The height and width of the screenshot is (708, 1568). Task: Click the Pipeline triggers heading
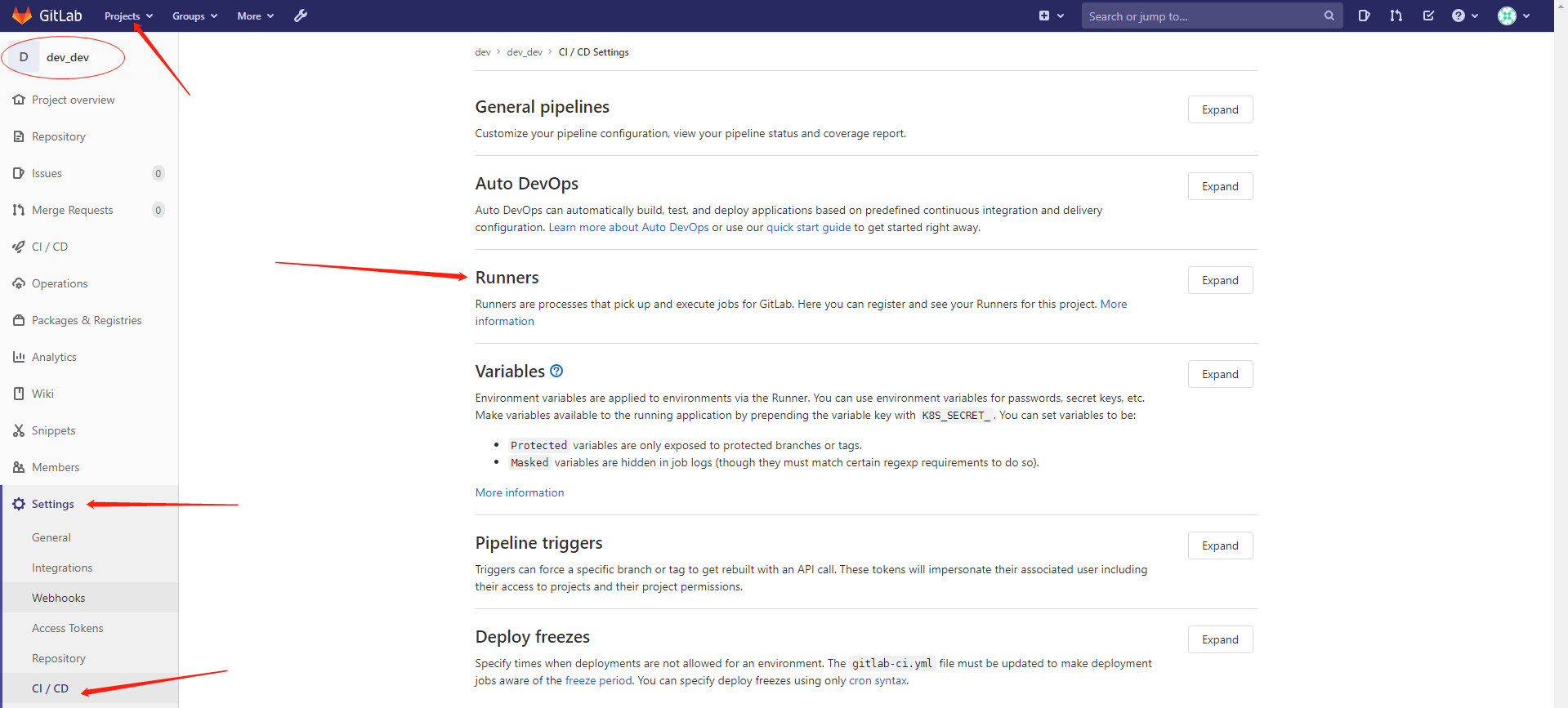(x=538, y=543)
